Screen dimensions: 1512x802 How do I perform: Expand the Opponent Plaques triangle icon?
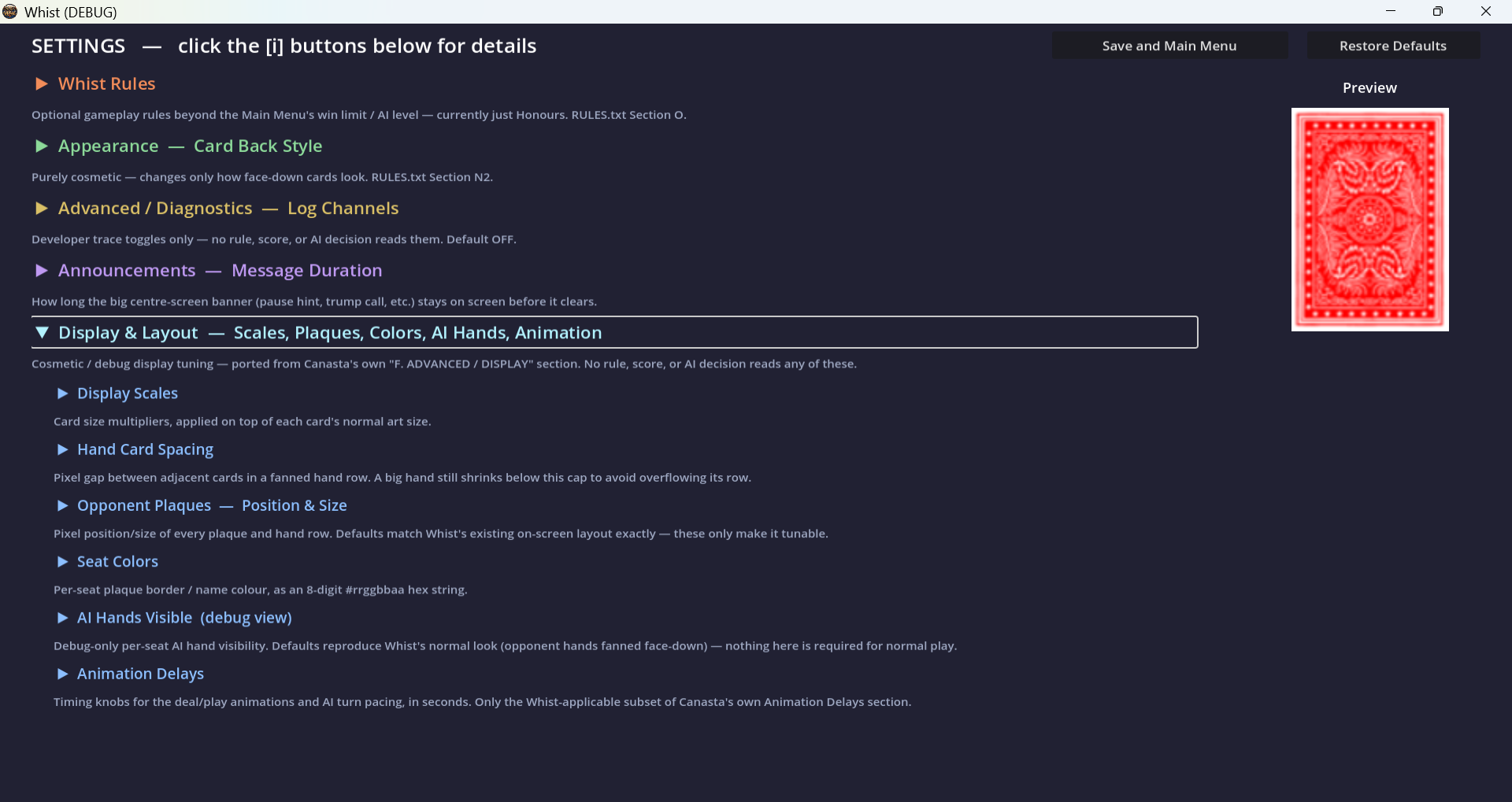point(62,505)
